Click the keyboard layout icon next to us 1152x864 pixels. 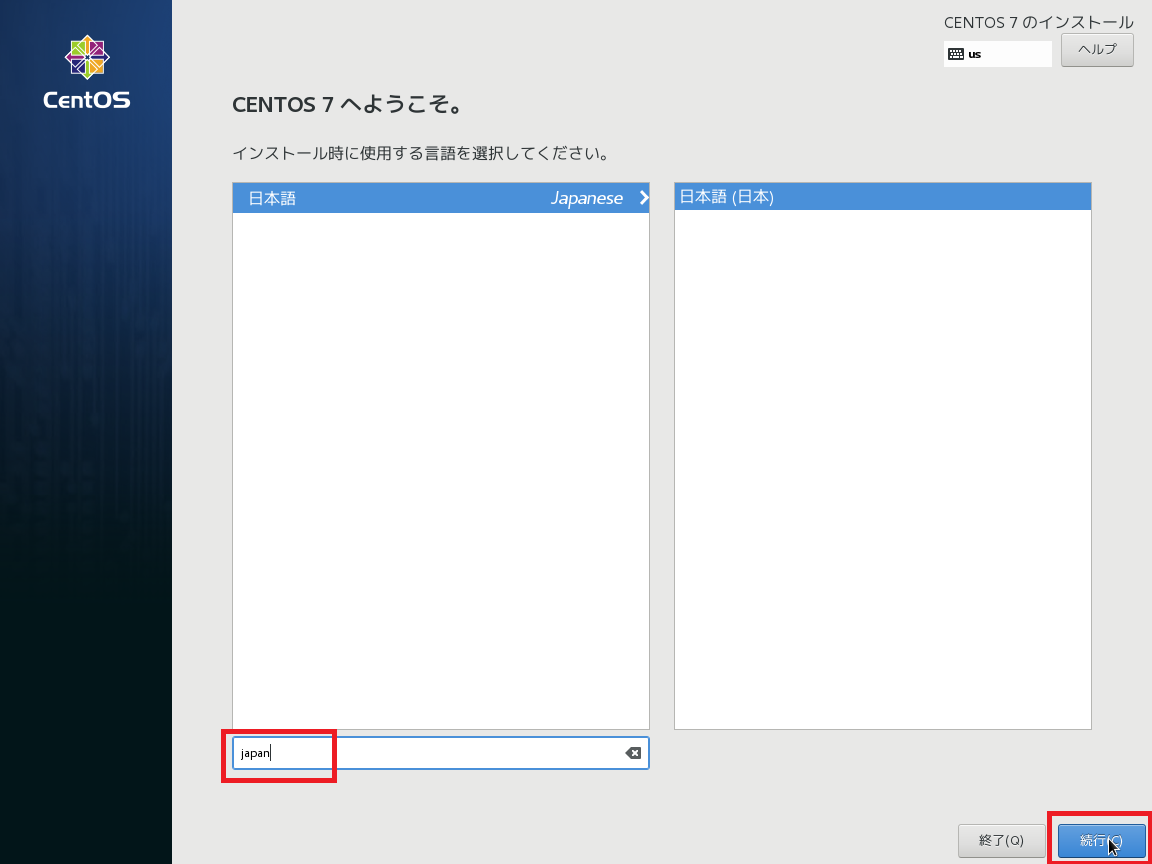pos(955,54)
